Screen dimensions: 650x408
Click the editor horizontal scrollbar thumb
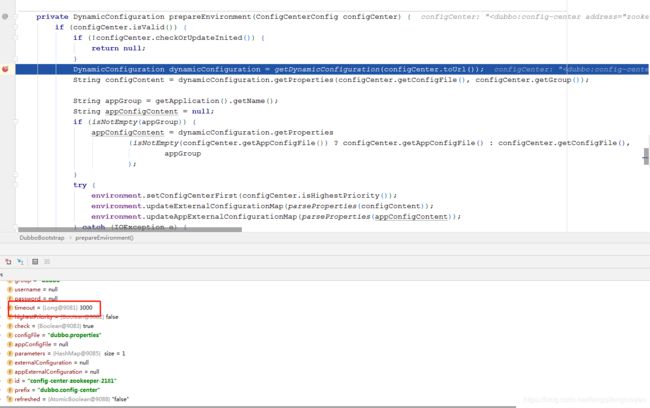coord(130,229)
